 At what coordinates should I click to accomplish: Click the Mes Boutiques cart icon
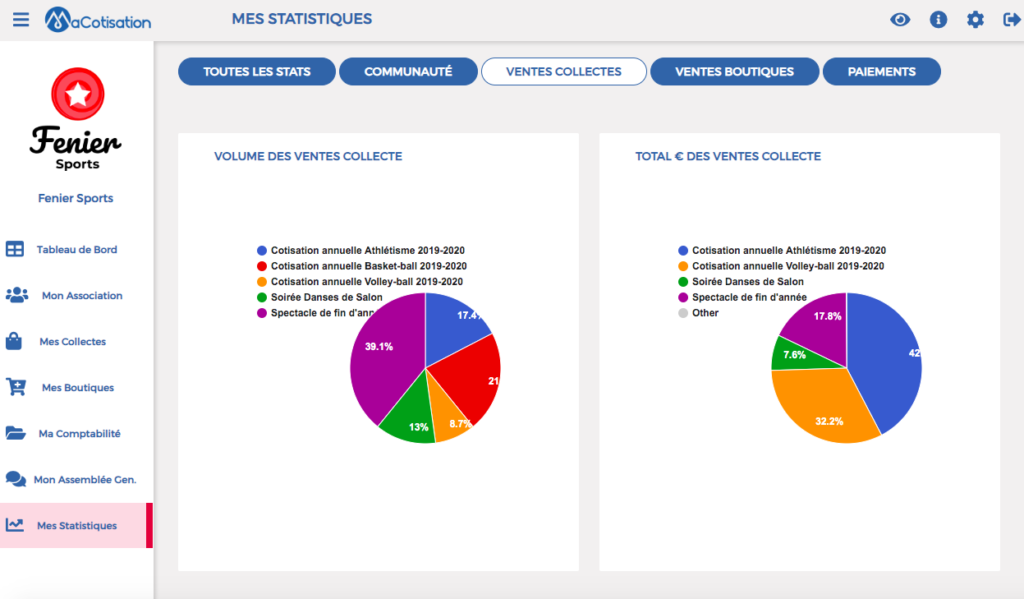[16, 387]
